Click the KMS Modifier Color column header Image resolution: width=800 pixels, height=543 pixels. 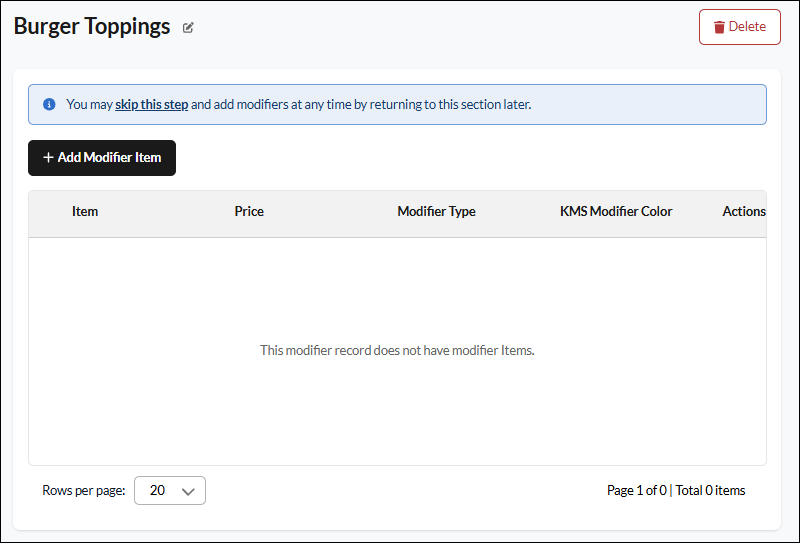click(616, 211)
